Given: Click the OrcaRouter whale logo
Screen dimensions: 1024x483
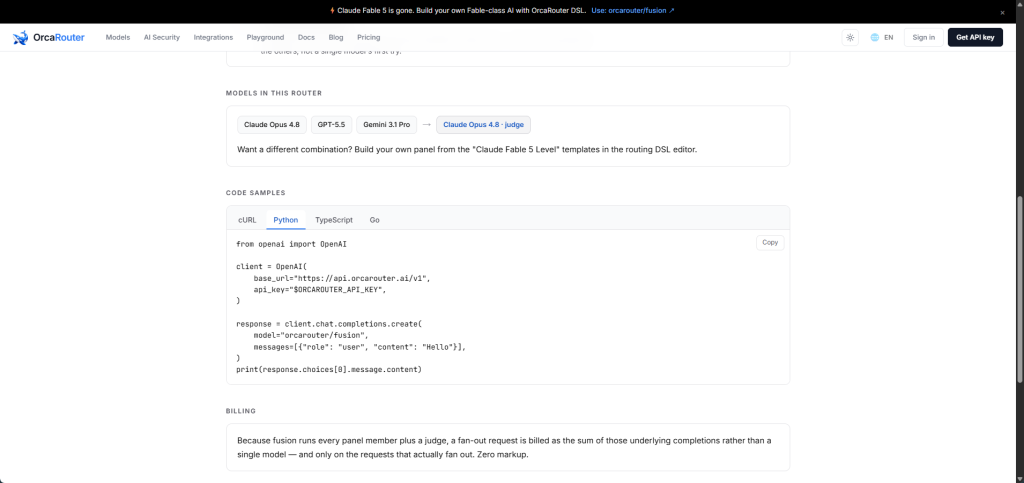Looking at the screenshot, I should pos(20,37).
